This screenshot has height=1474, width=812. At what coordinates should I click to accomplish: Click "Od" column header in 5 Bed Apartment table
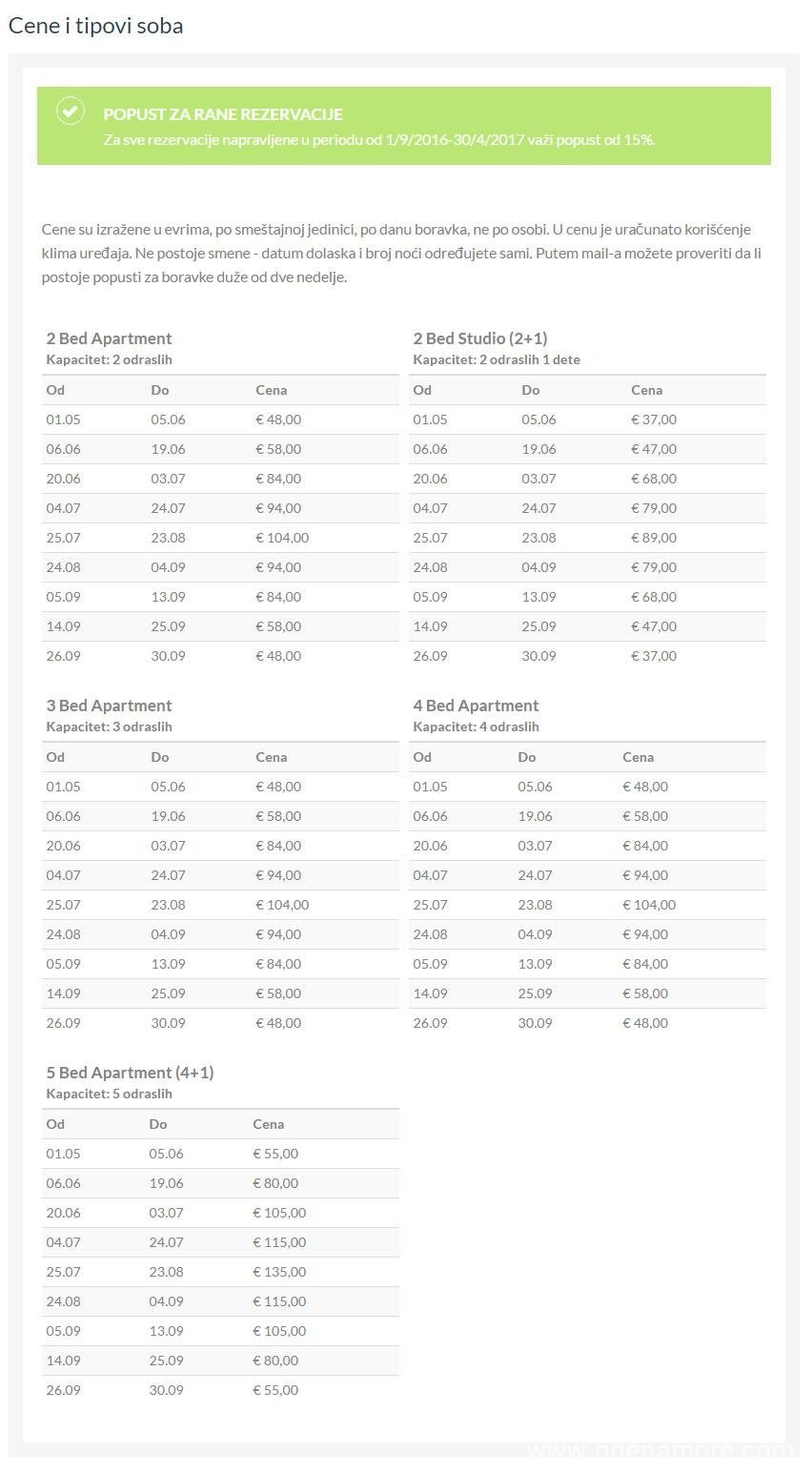pos(55,1124)
